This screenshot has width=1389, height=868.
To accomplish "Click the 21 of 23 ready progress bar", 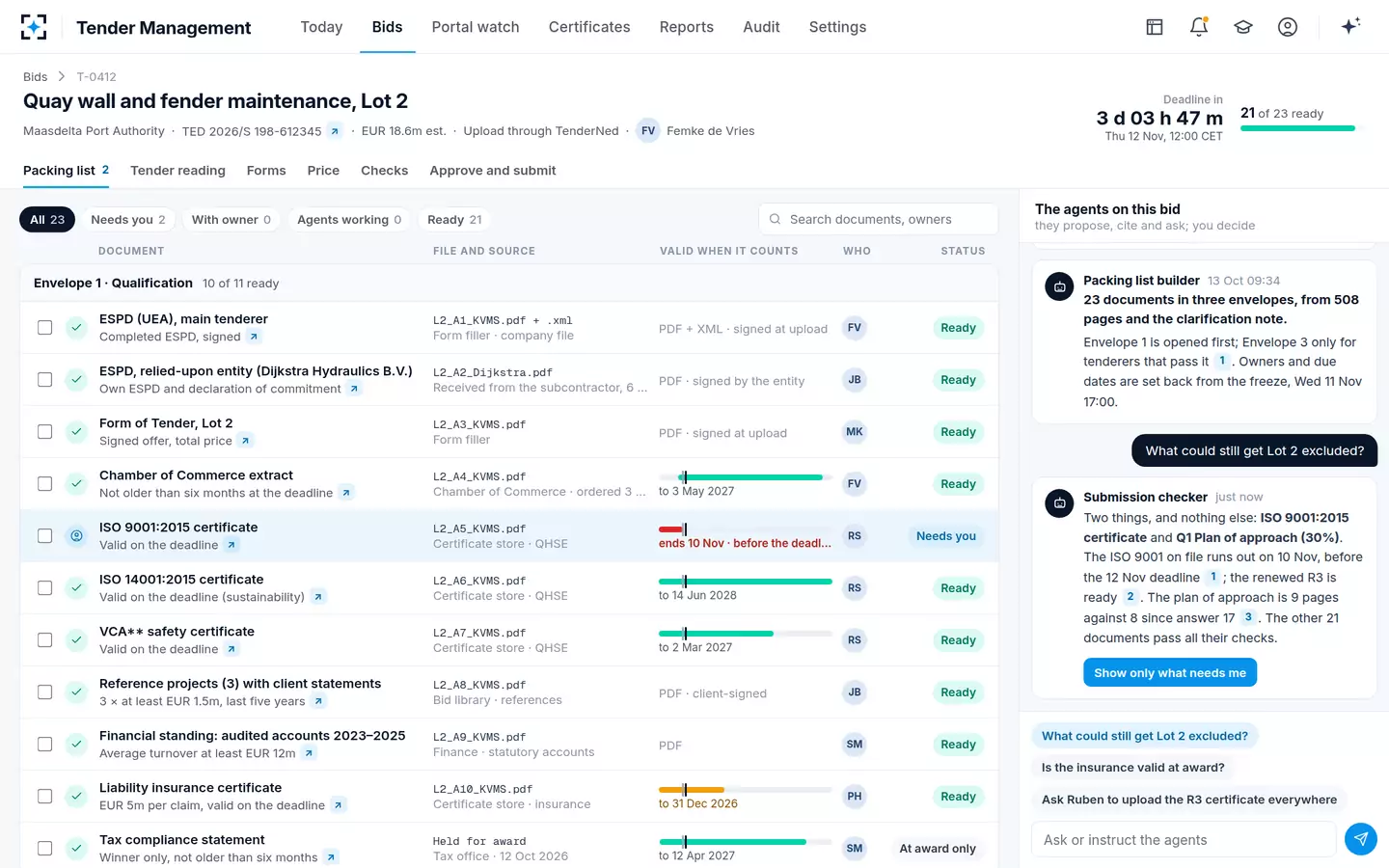I will pos(1297,128).
